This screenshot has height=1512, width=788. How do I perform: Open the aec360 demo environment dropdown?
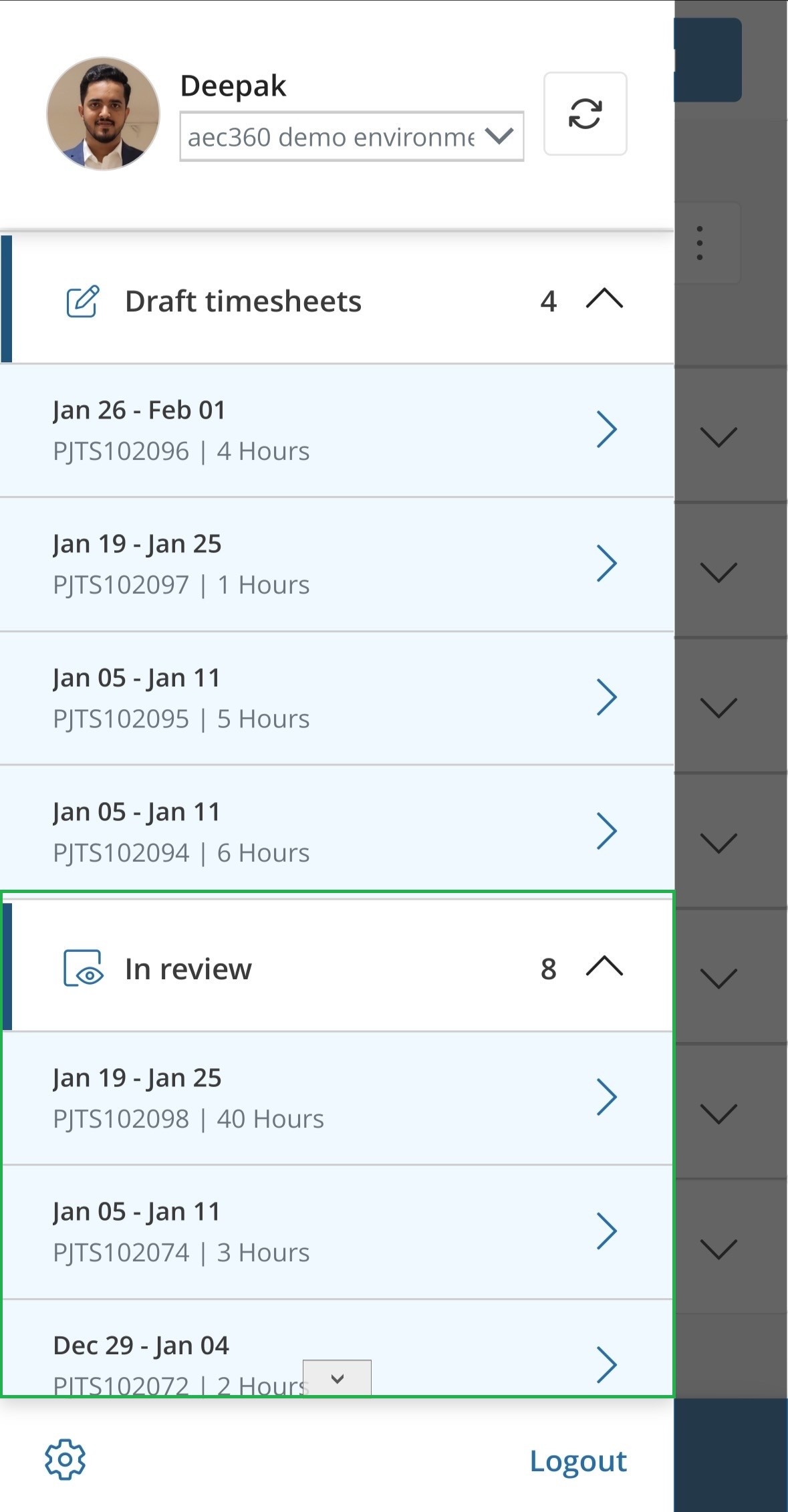[352, 136]
